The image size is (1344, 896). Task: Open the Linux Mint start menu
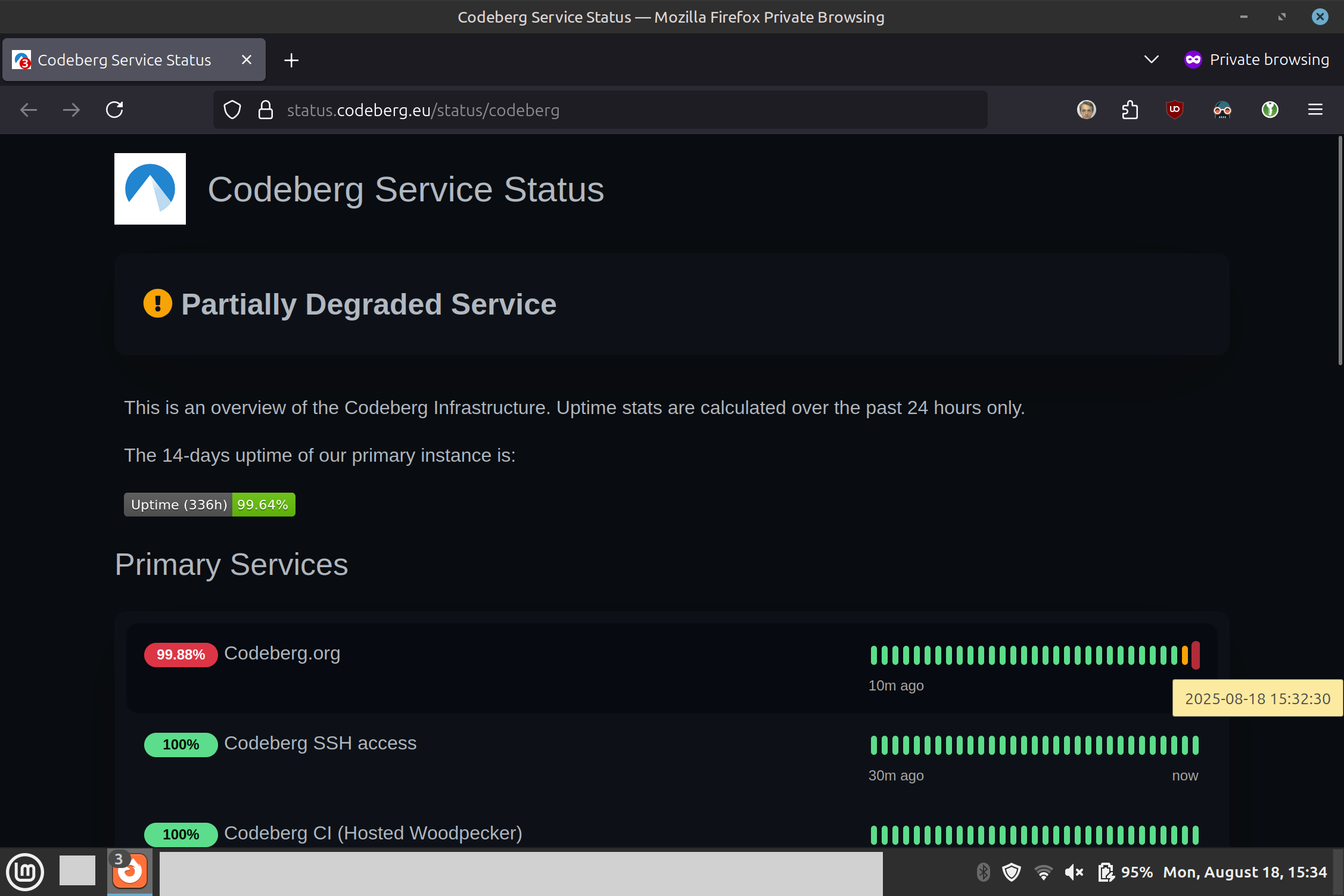click(x=25, y=872)
